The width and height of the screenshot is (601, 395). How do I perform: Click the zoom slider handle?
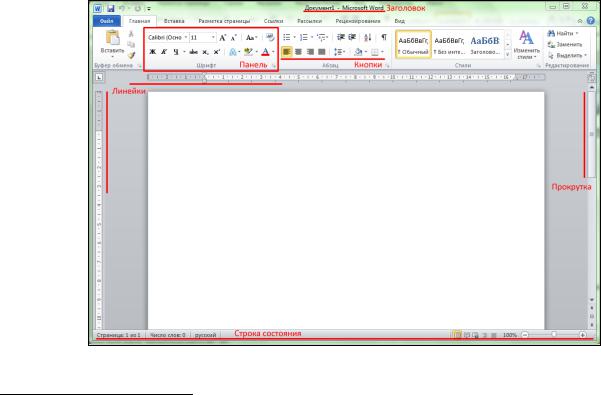tap(553, 334)
